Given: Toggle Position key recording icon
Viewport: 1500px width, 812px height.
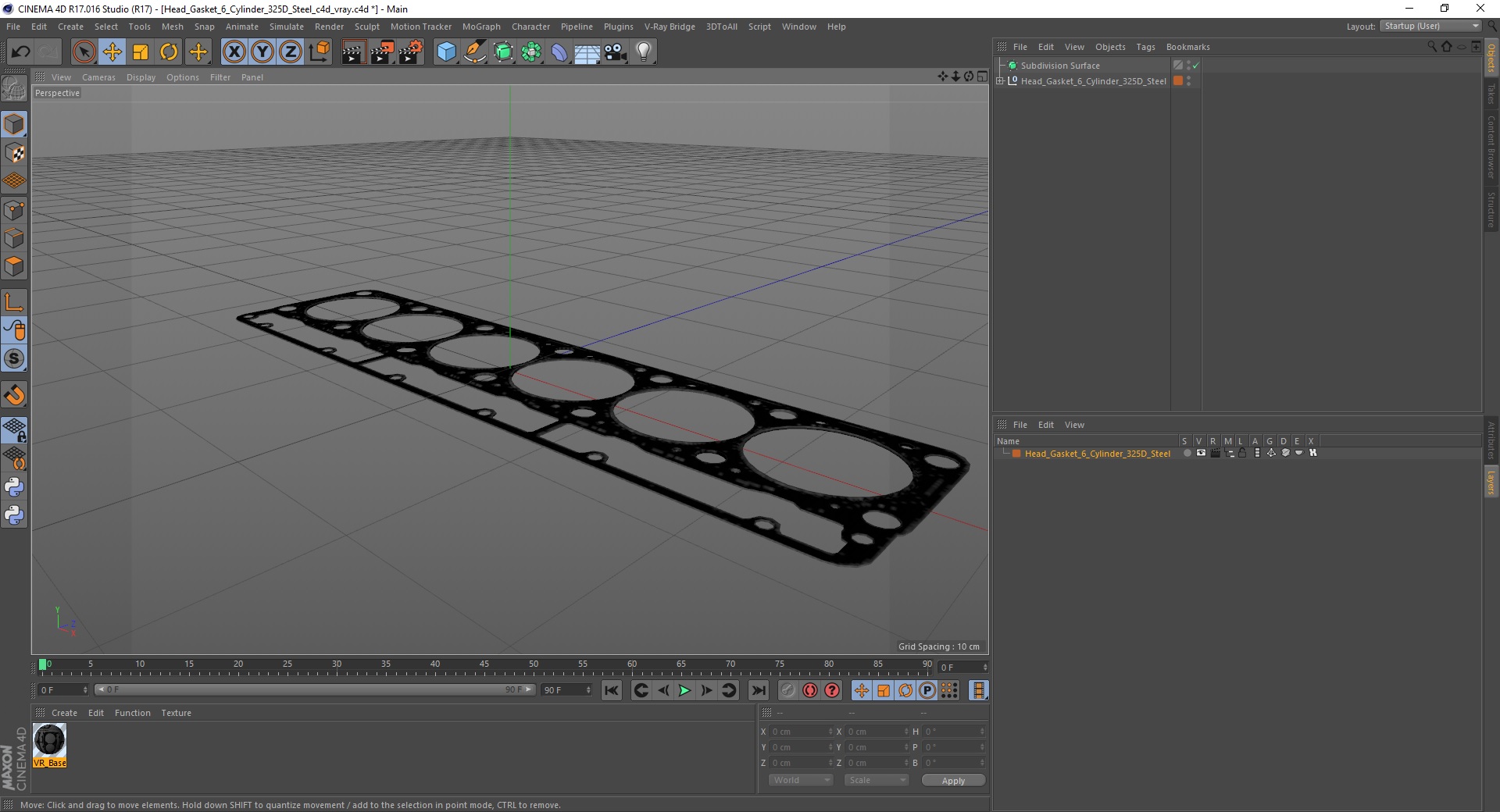Looking at the screenshot, I should point(862,690).
